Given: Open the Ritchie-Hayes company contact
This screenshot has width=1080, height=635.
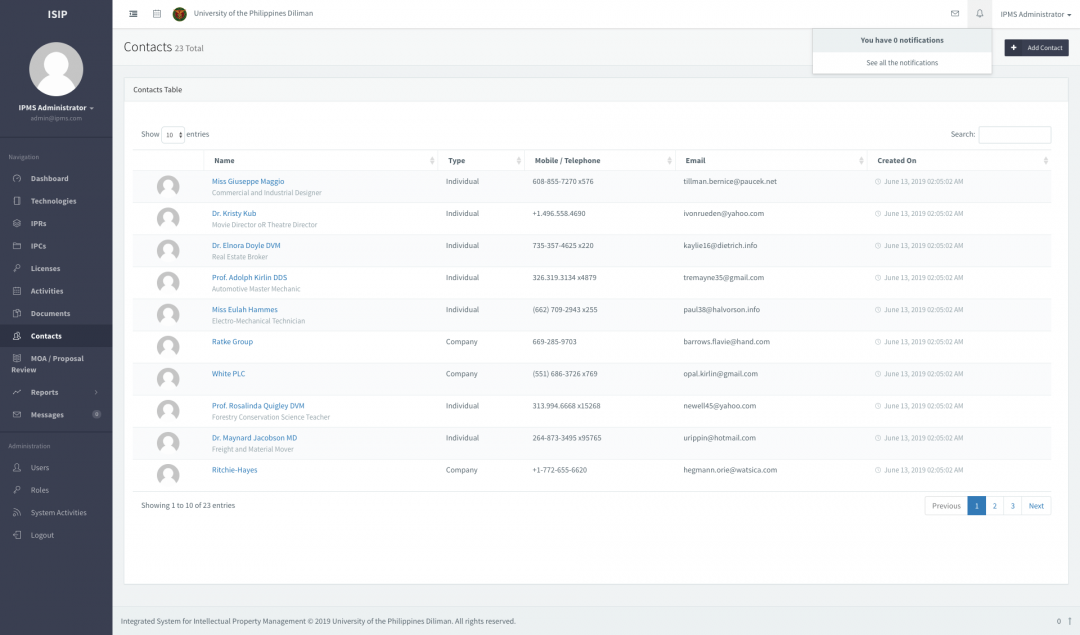Looking at the screenshot, I should click(234, 470).
